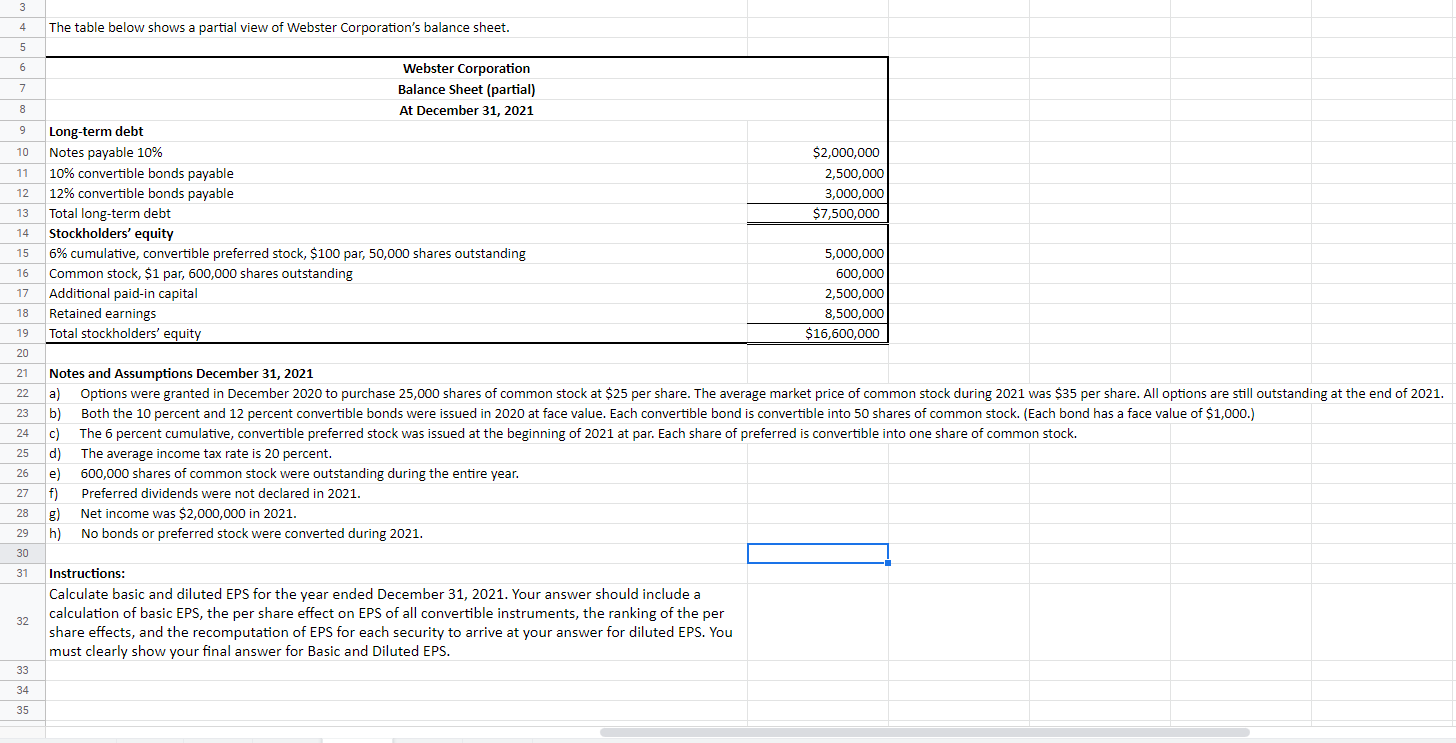The height and width of the screenshot is (743, 1456).
Task: Select the highlighted empty cell in row 30
Action: click(817, 553)
